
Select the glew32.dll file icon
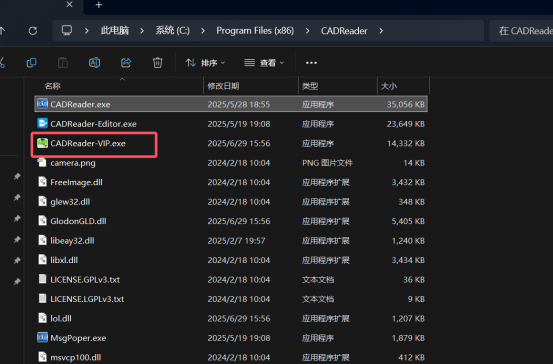click(x=42, y=201)
